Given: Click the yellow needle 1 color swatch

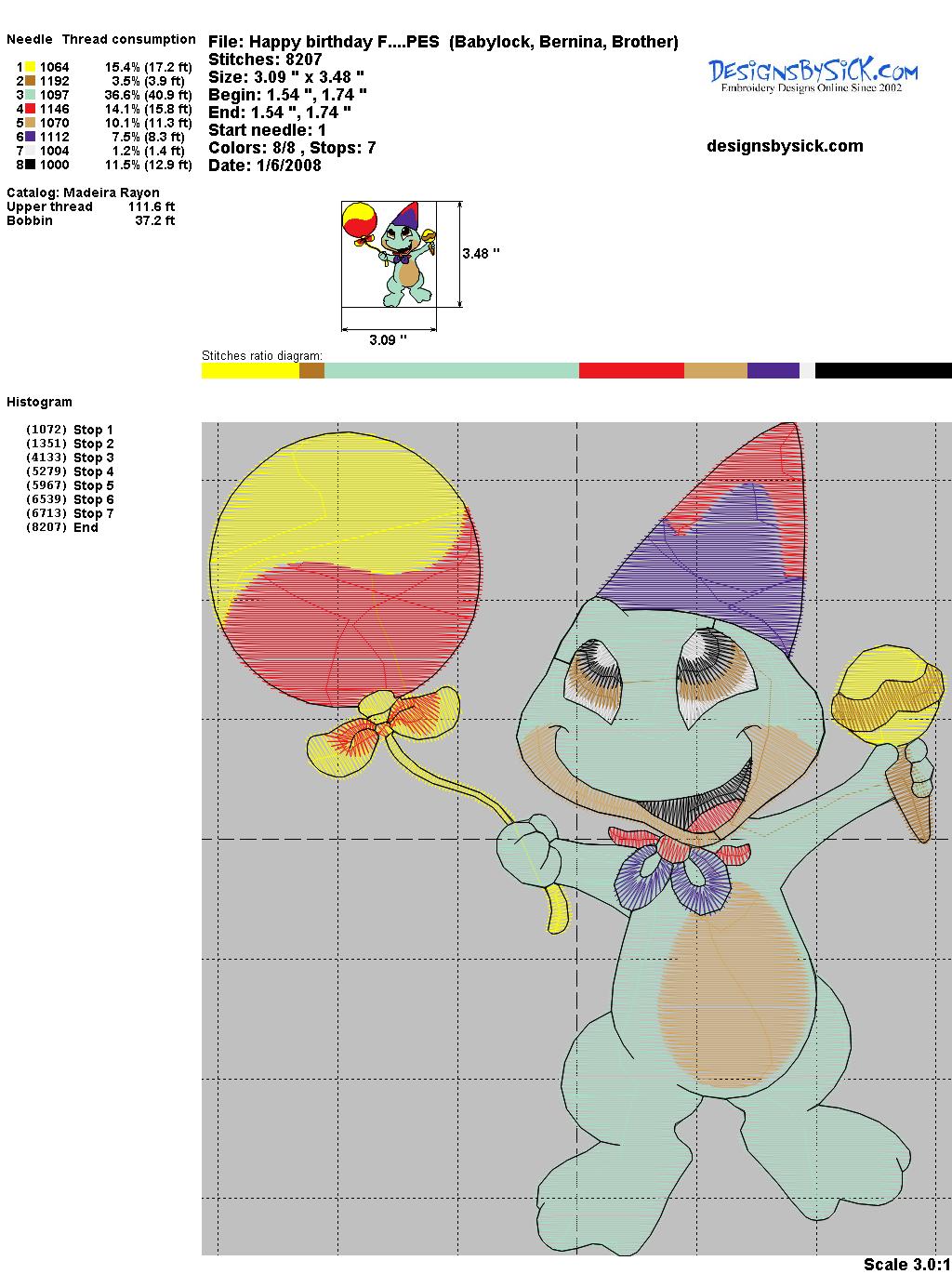Looking at the screenshot, I should tap(31, 67).
